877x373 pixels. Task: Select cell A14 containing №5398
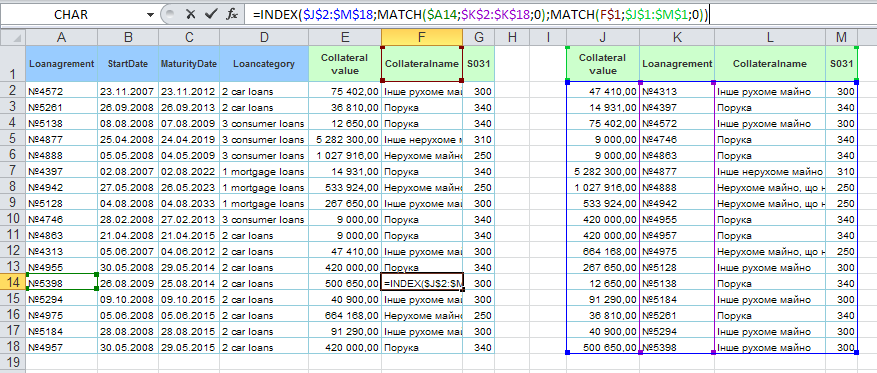[x=62, y=282]
